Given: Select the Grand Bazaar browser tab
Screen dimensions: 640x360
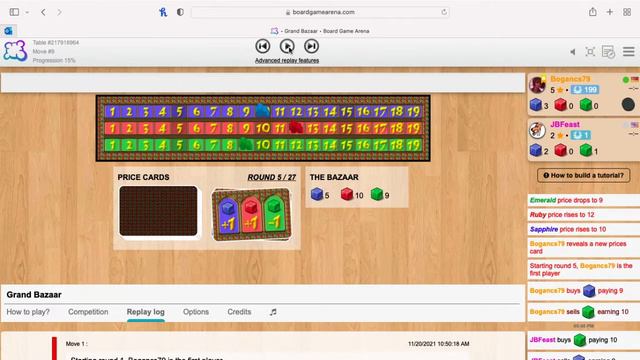Looking at the screenshot, I should (320, 31).
